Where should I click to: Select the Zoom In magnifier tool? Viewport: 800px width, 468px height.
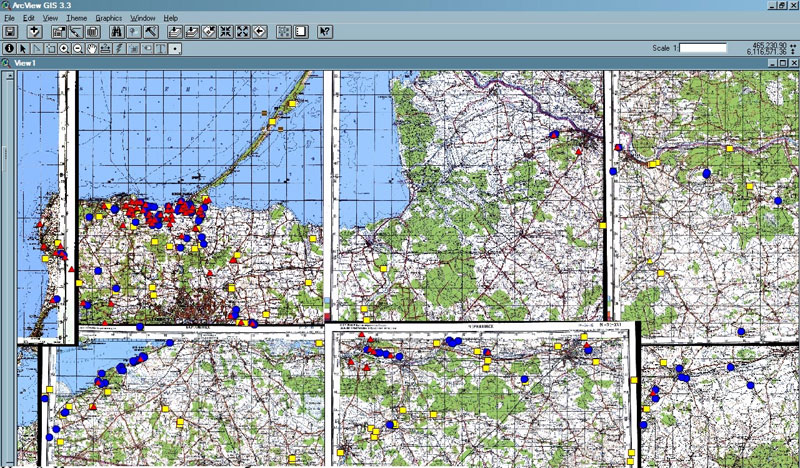point(64,47)
